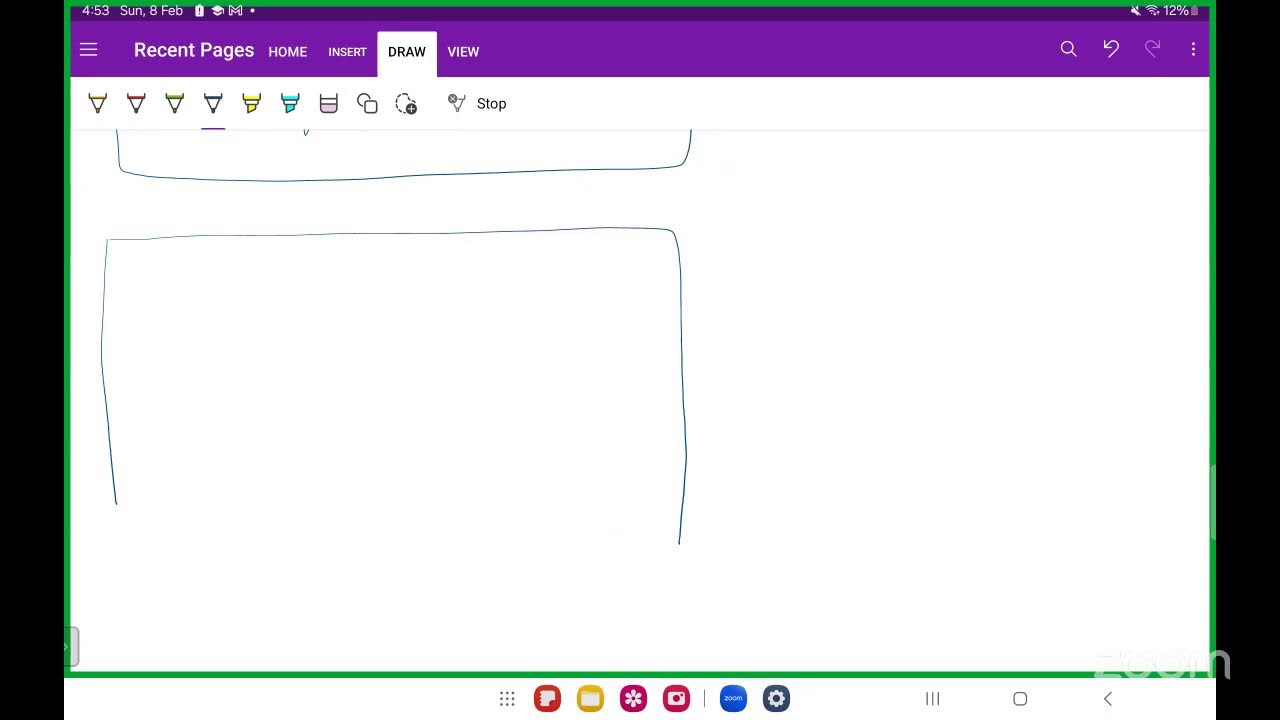
Task: Select the yellow-tipped pen
Action: pos(97,103)
